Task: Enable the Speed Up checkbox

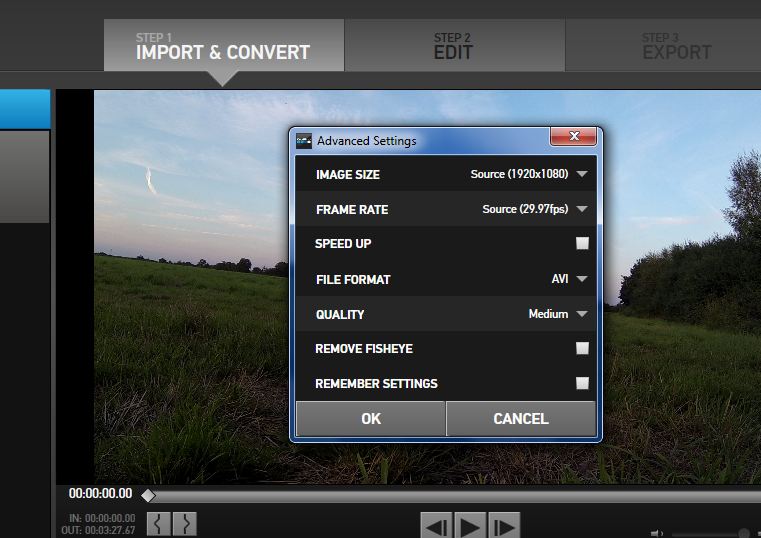Action: pos(582,244)
